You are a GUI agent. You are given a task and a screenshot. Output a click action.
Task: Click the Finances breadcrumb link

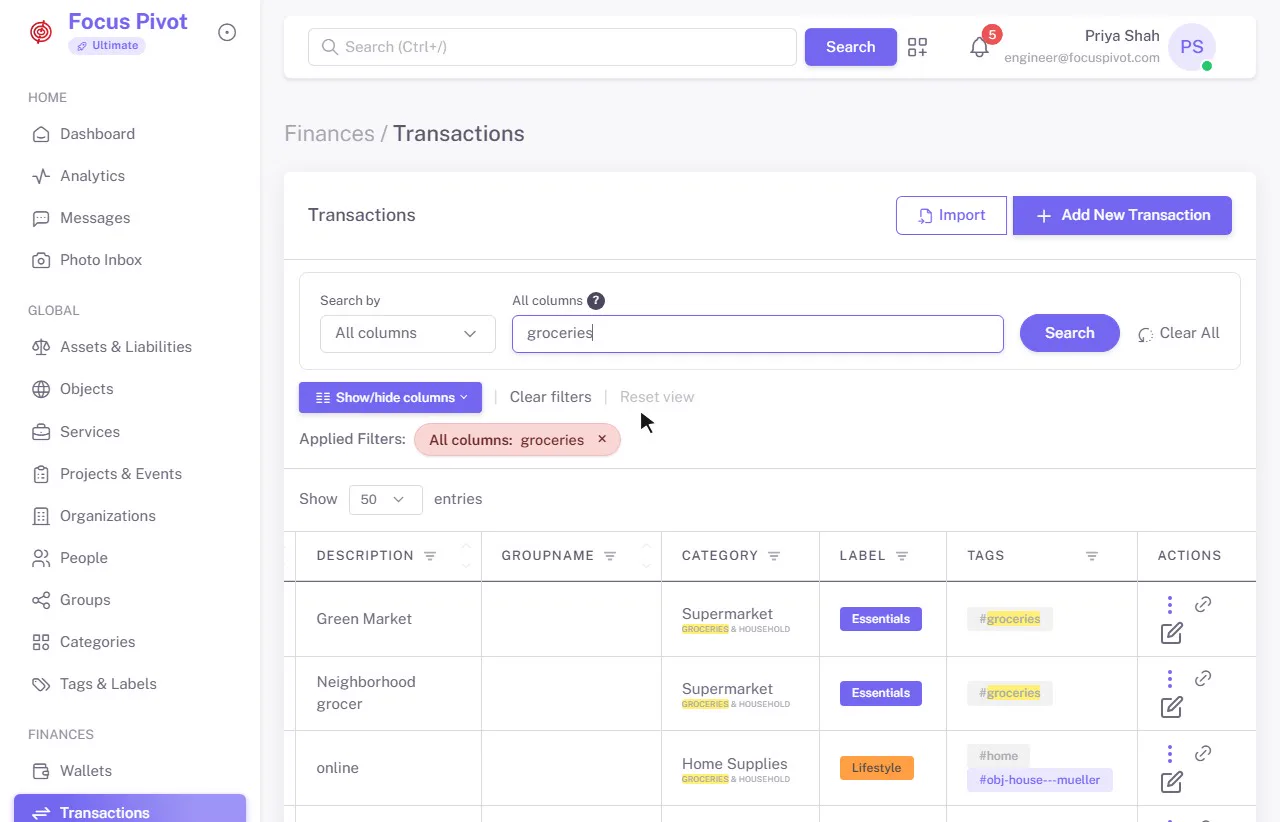click(329, 134)
